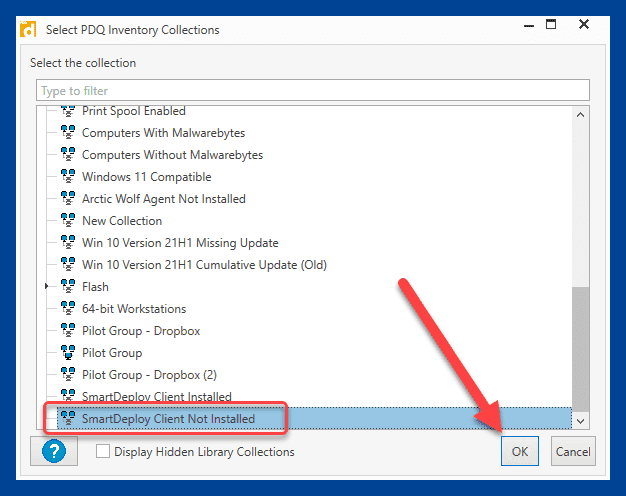Image resolution: width=626 pixels, height=496 pixels.
Task: Maximize the collections dialog window
Action: point(551,24)
